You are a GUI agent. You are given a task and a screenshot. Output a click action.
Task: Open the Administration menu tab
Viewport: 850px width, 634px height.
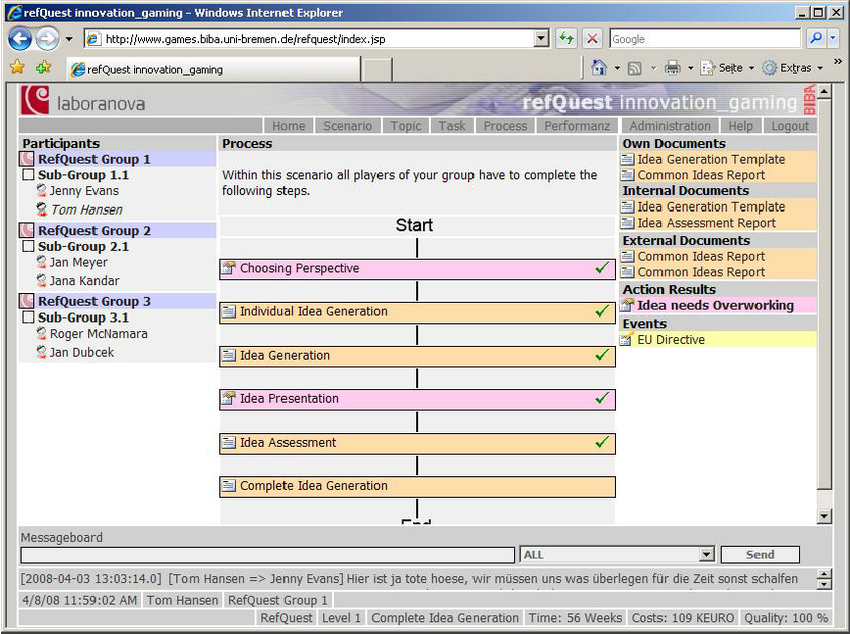tap(670, 126)
